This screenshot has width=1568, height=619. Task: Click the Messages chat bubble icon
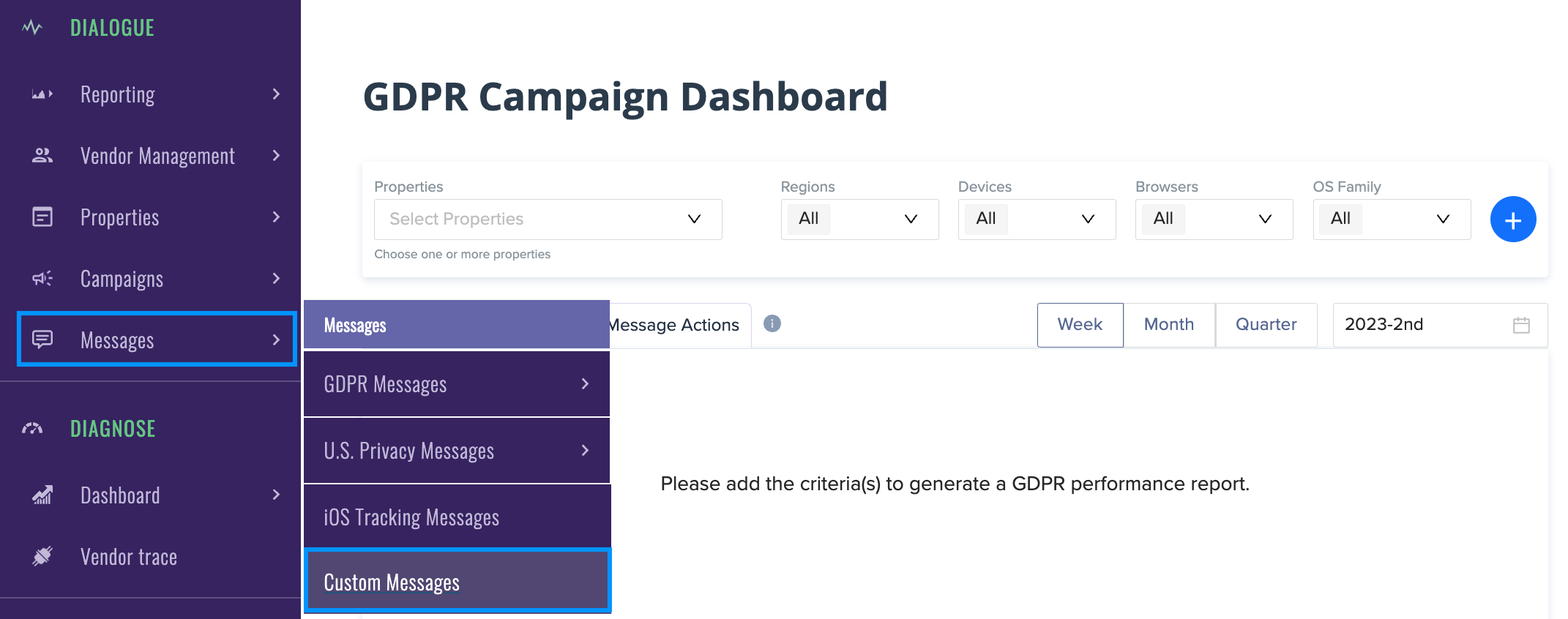(42, 339)
